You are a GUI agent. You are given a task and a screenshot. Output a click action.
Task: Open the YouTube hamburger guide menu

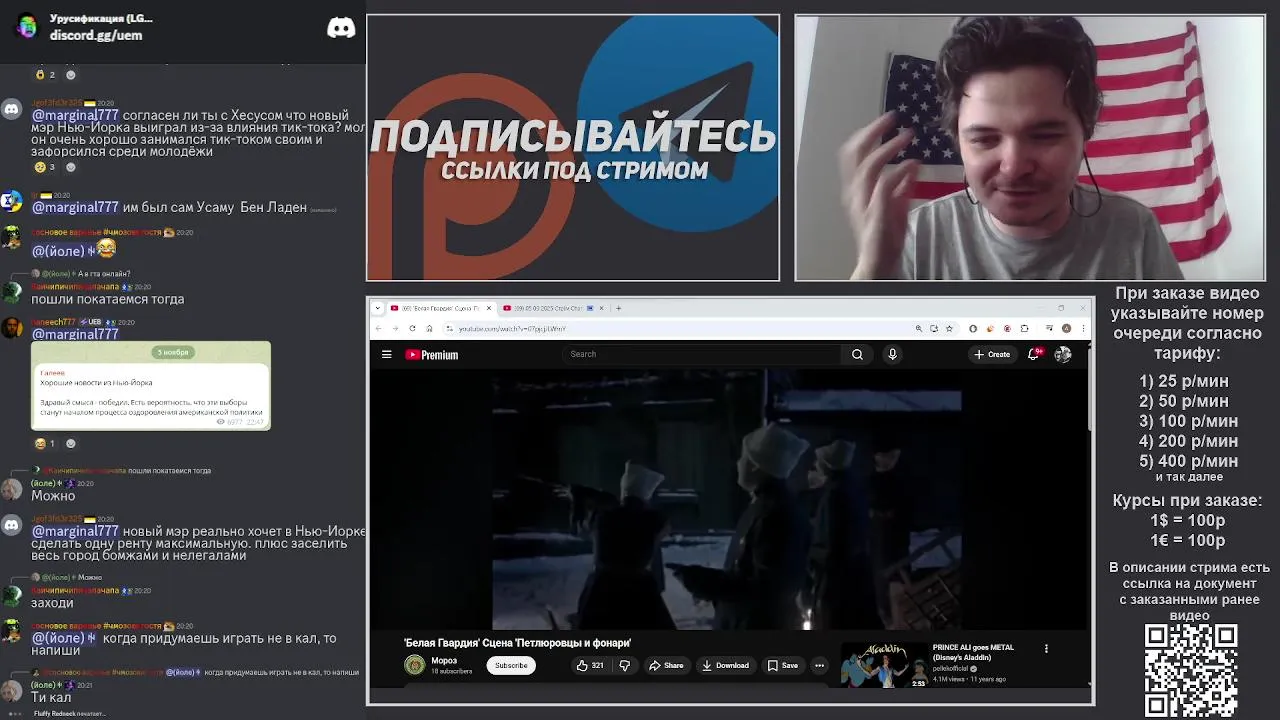pyautogui.click(x=386, y=354)
